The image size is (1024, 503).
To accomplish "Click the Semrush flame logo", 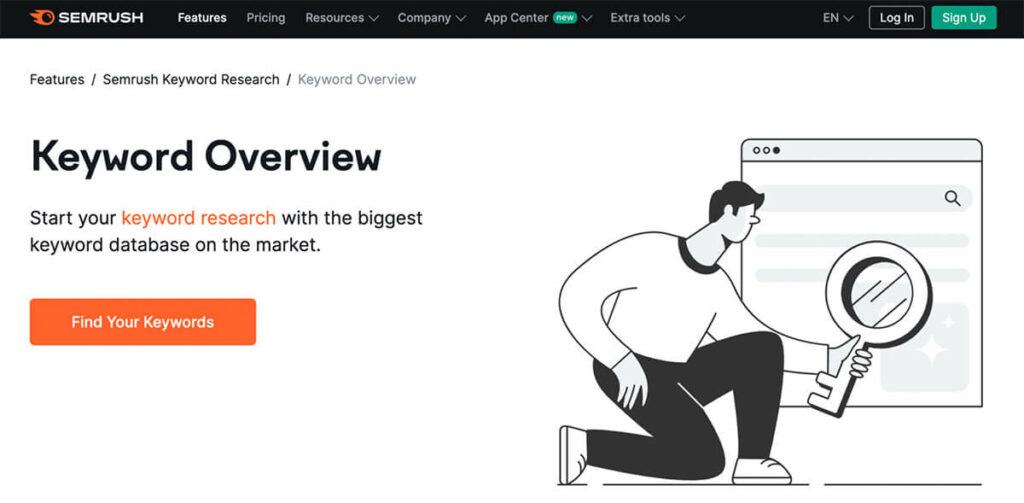I will [x=43, y=18].
